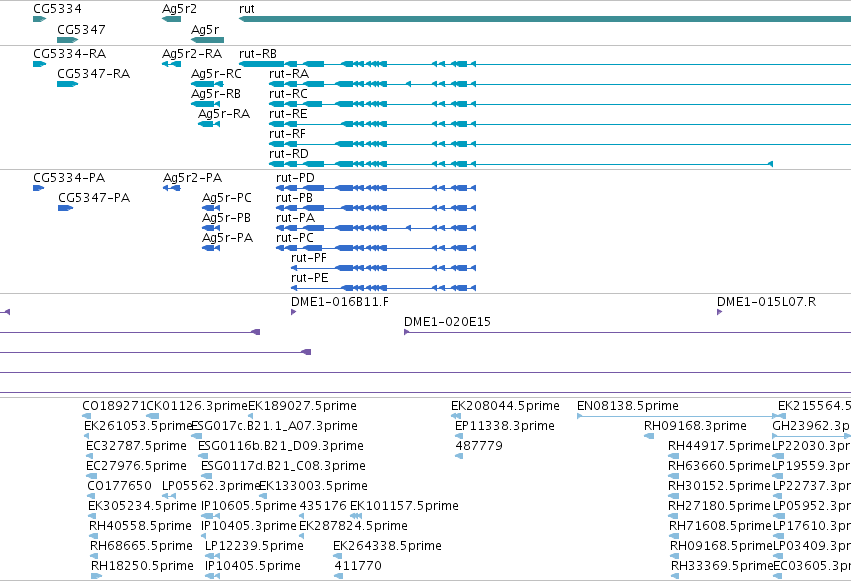Select clone end DME1-016B11.F
Image resolution: width=851 pixels, height=581 pixels.
coord(340,302)
